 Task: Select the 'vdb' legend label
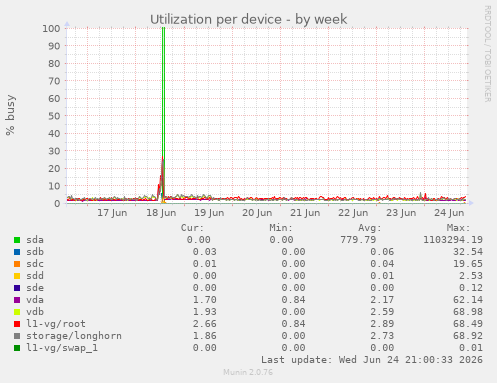pos(35,312)
